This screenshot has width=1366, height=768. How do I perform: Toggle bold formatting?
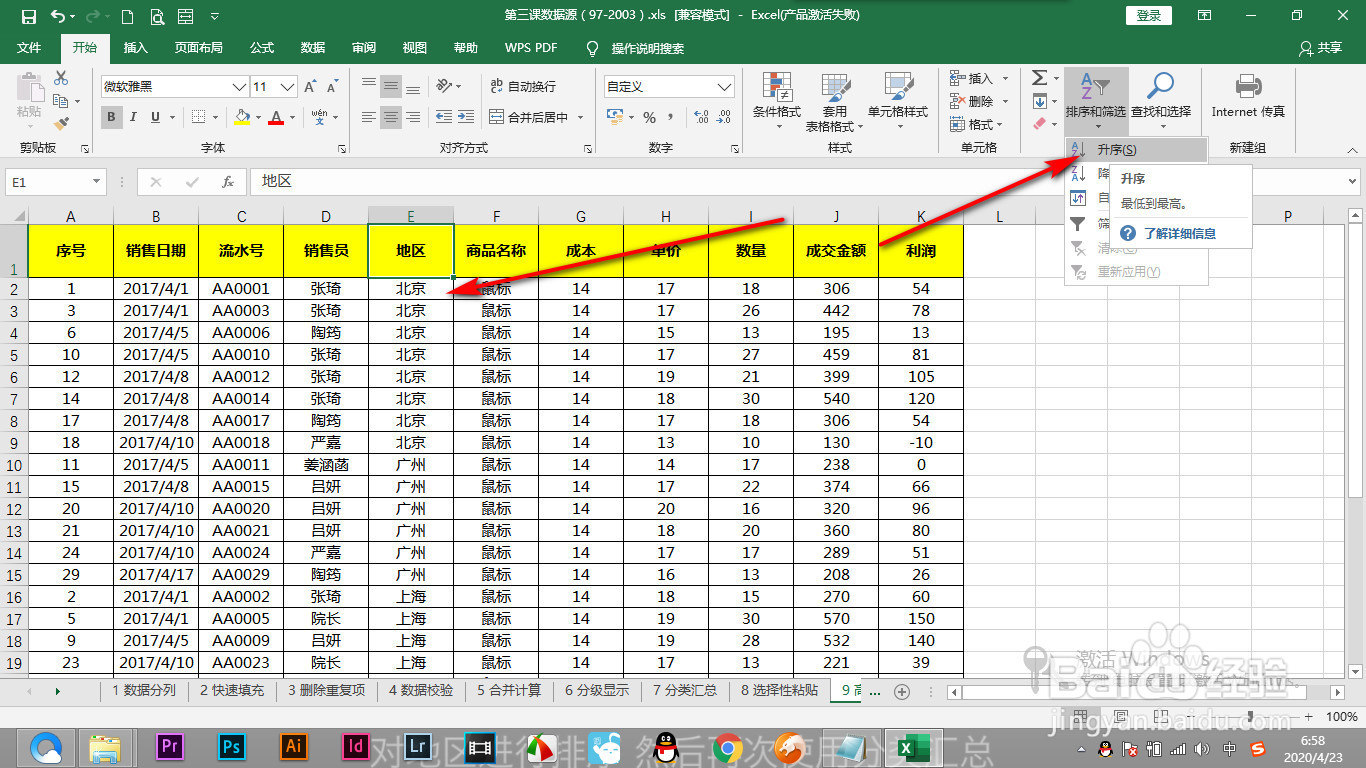pyautogui.click(x=110, y=117)
